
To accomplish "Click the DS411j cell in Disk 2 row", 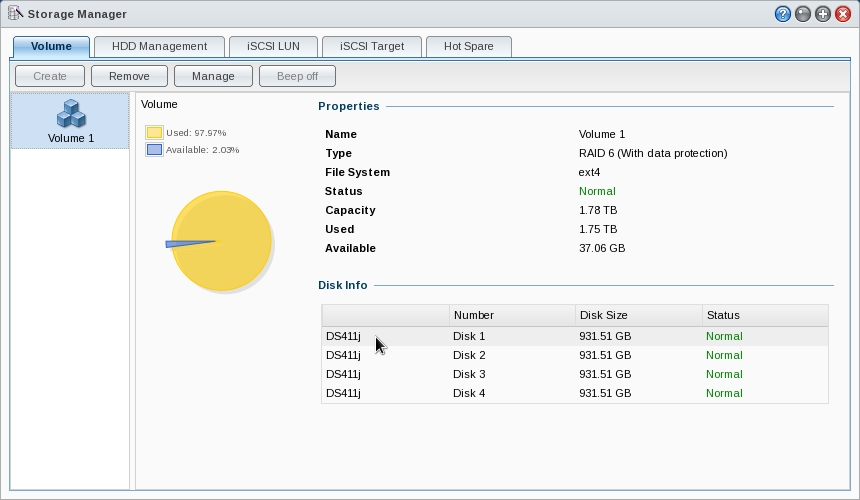I will pyautogui.click(x=343, y=355).
